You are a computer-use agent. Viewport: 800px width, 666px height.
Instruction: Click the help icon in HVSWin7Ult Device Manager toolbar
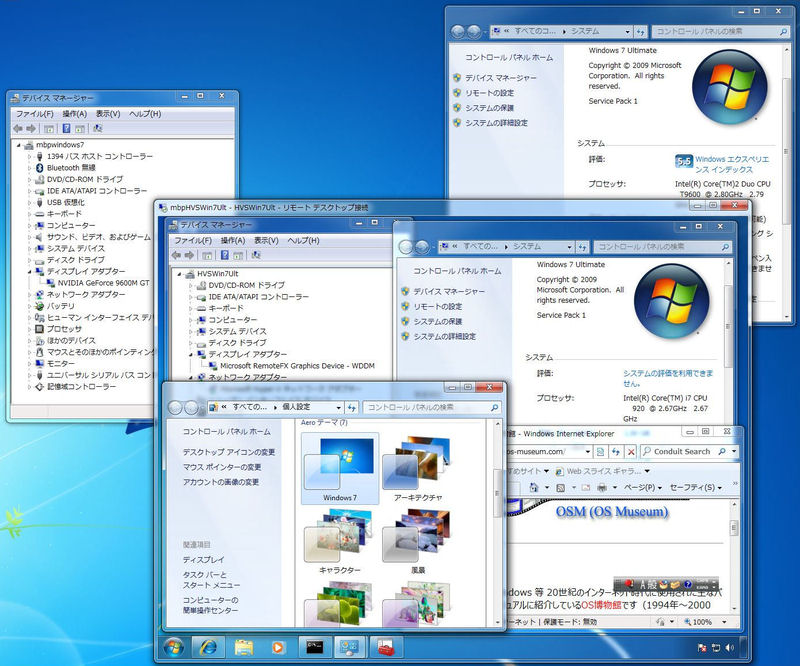[225, 255]
